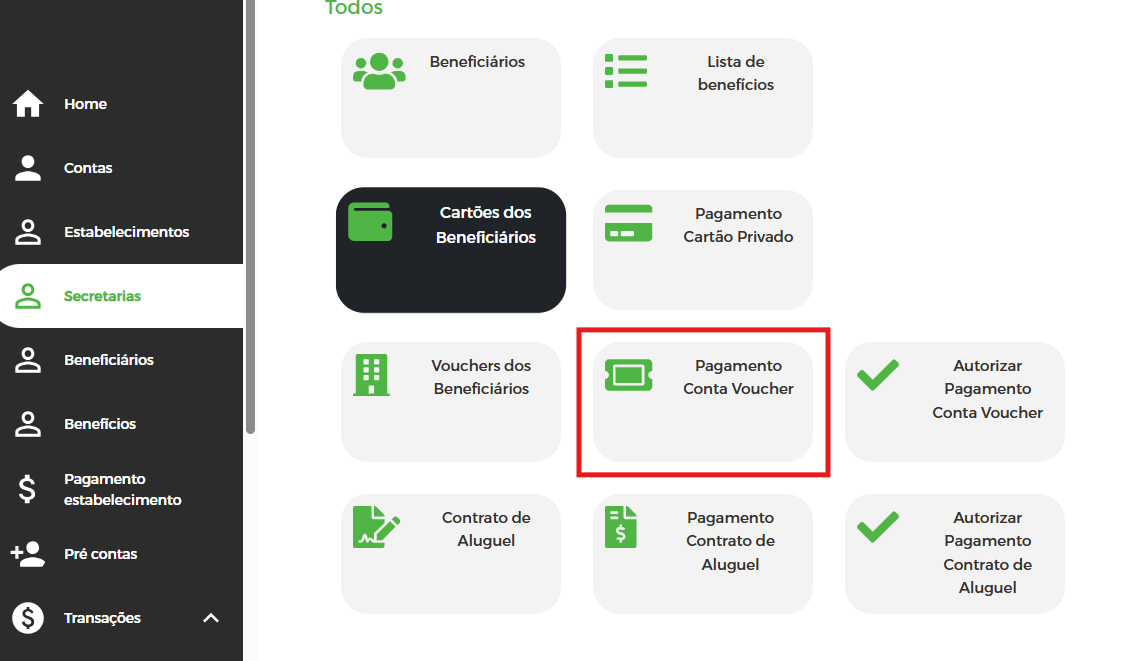Collapse the Transações section chevron
This screenshot has width=1135, height=661.
click(x=211, y=618)
